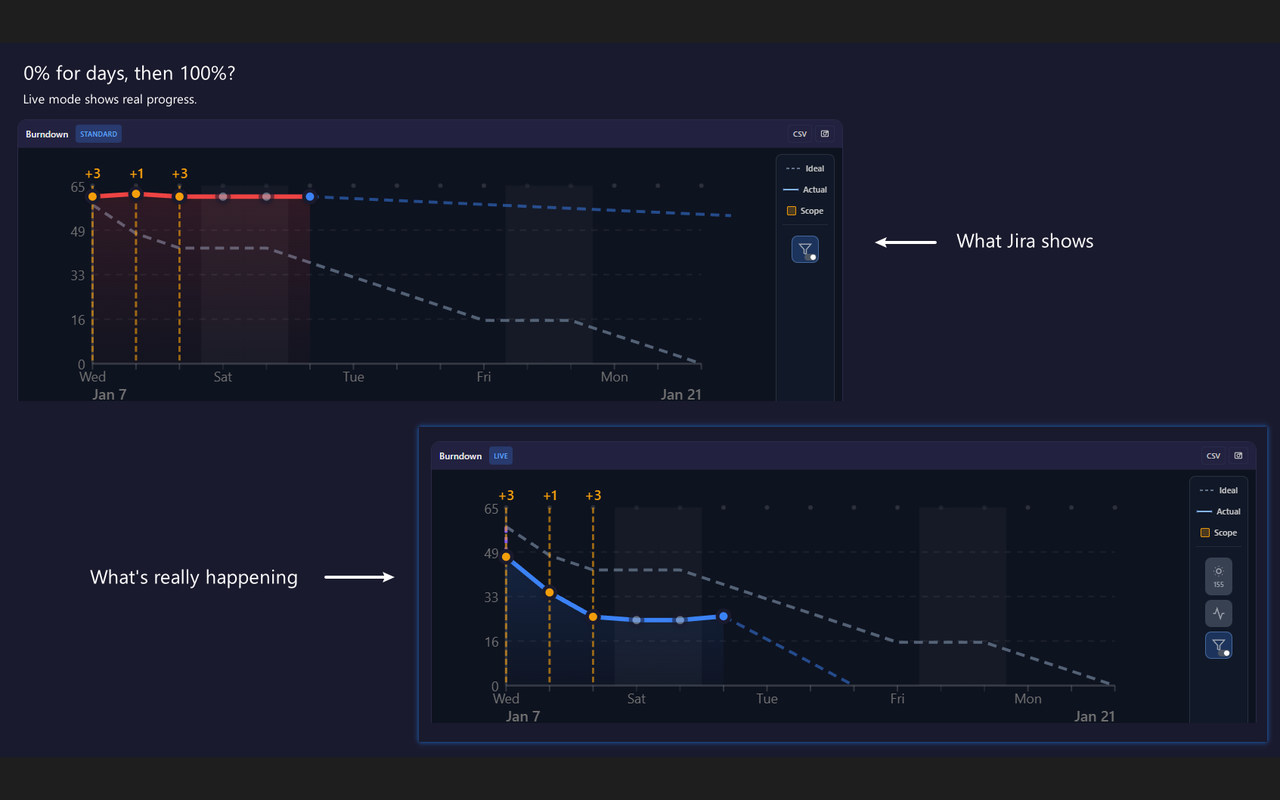The image size is (1280, 800).
Task: Click the +1 scope change marker on Live chart
Action: tap(550, 495)
